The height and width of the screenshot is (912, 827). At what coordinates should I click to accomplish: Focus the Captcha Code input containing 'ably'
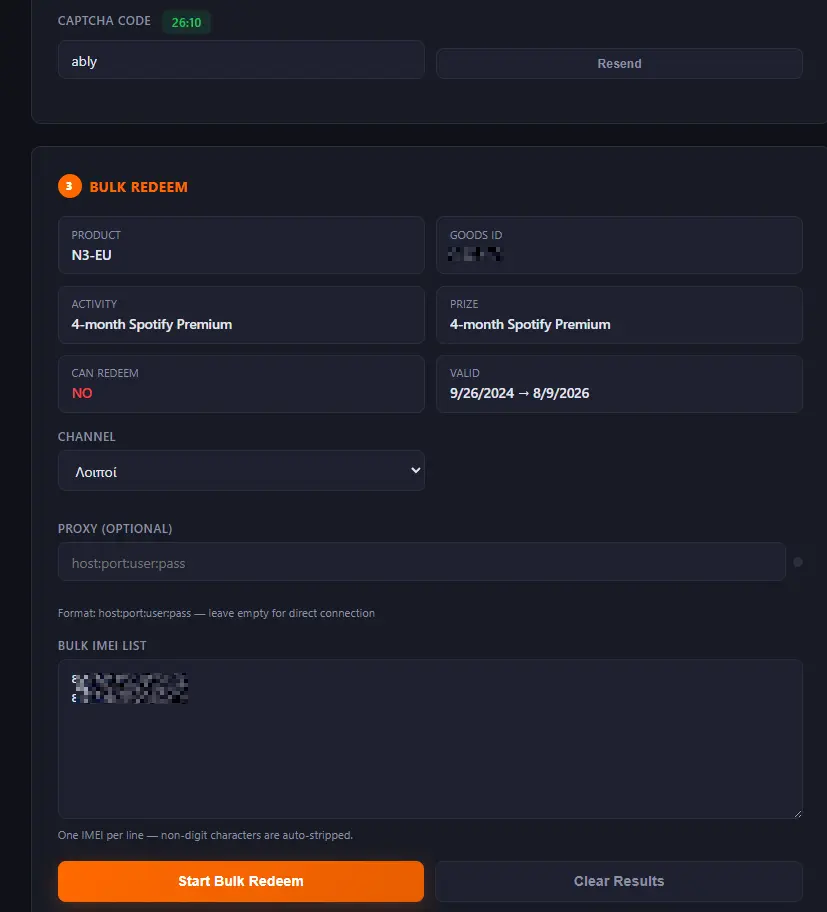pos(241,60)
